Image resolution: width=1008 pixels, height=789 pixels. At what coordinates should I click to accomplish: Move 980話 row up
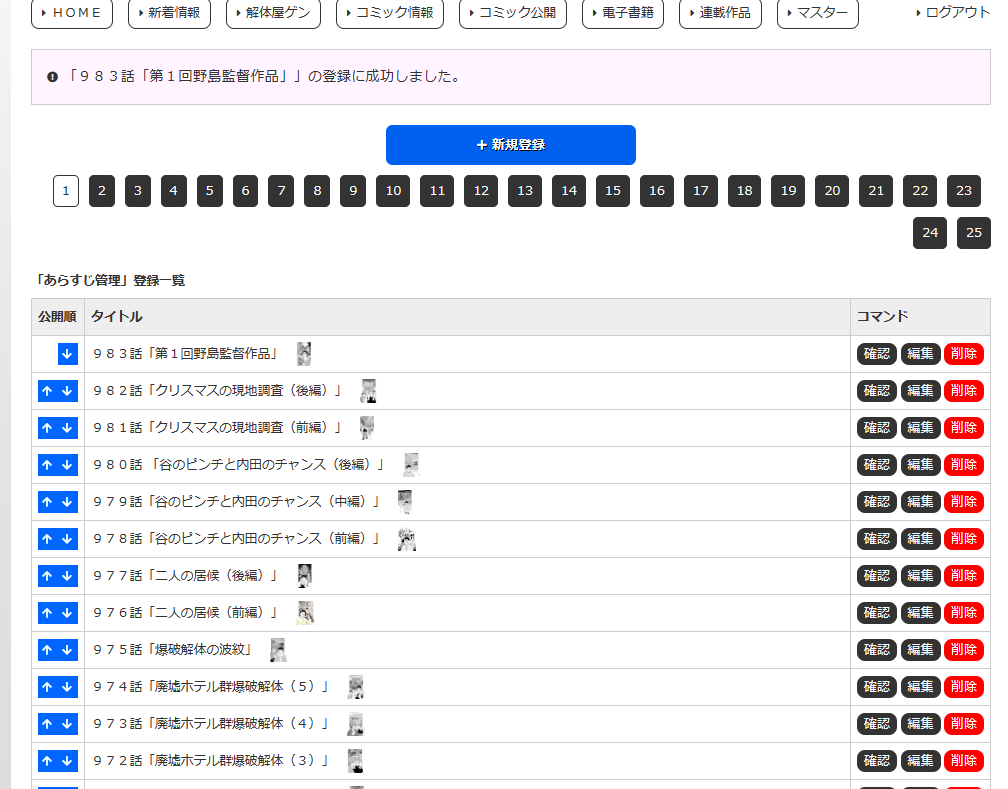(x=48, y=465)
